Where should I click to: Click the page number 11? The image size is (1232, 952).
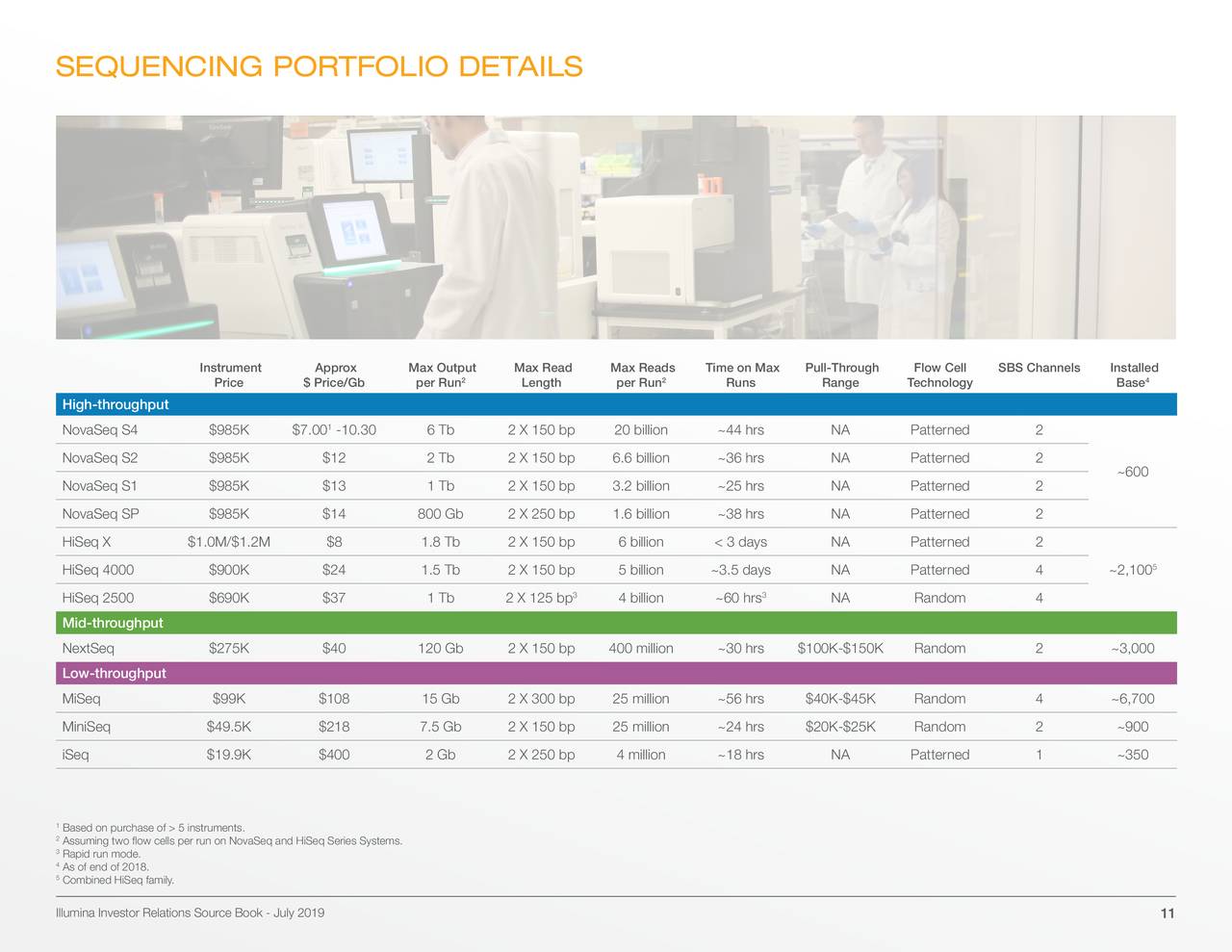[1167, 913]
